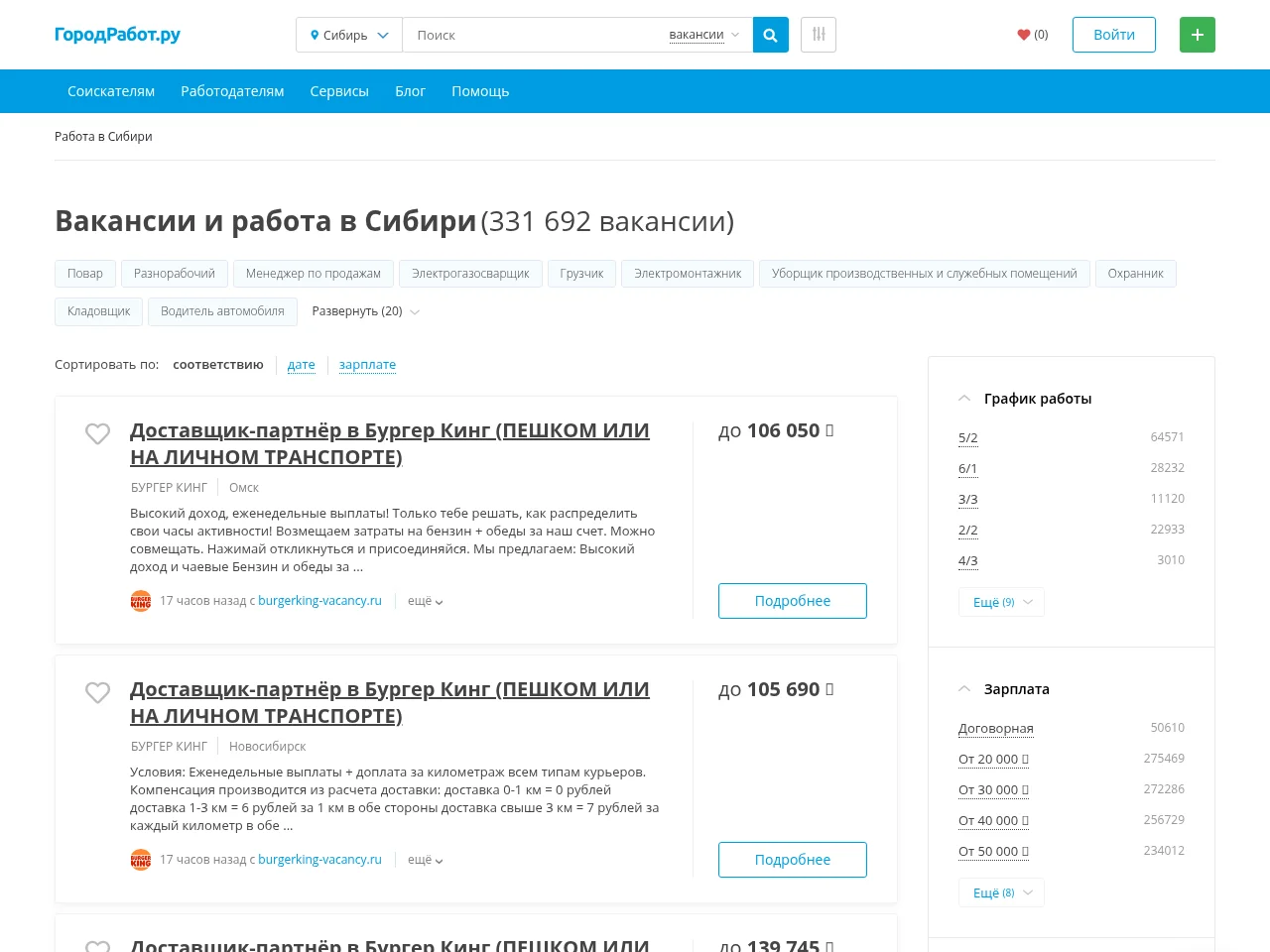The width and height of the screenshot is (1270, 952).
Task: Select the Электромонтажник tag
Action: (688, 274)
